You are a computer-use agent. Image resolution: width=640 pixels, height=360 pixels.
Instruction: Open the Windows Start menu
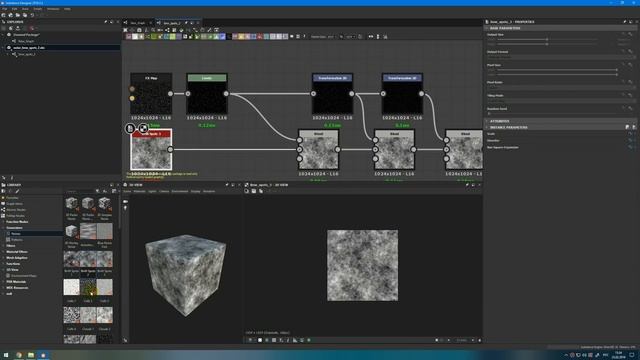tap(6, 355)
